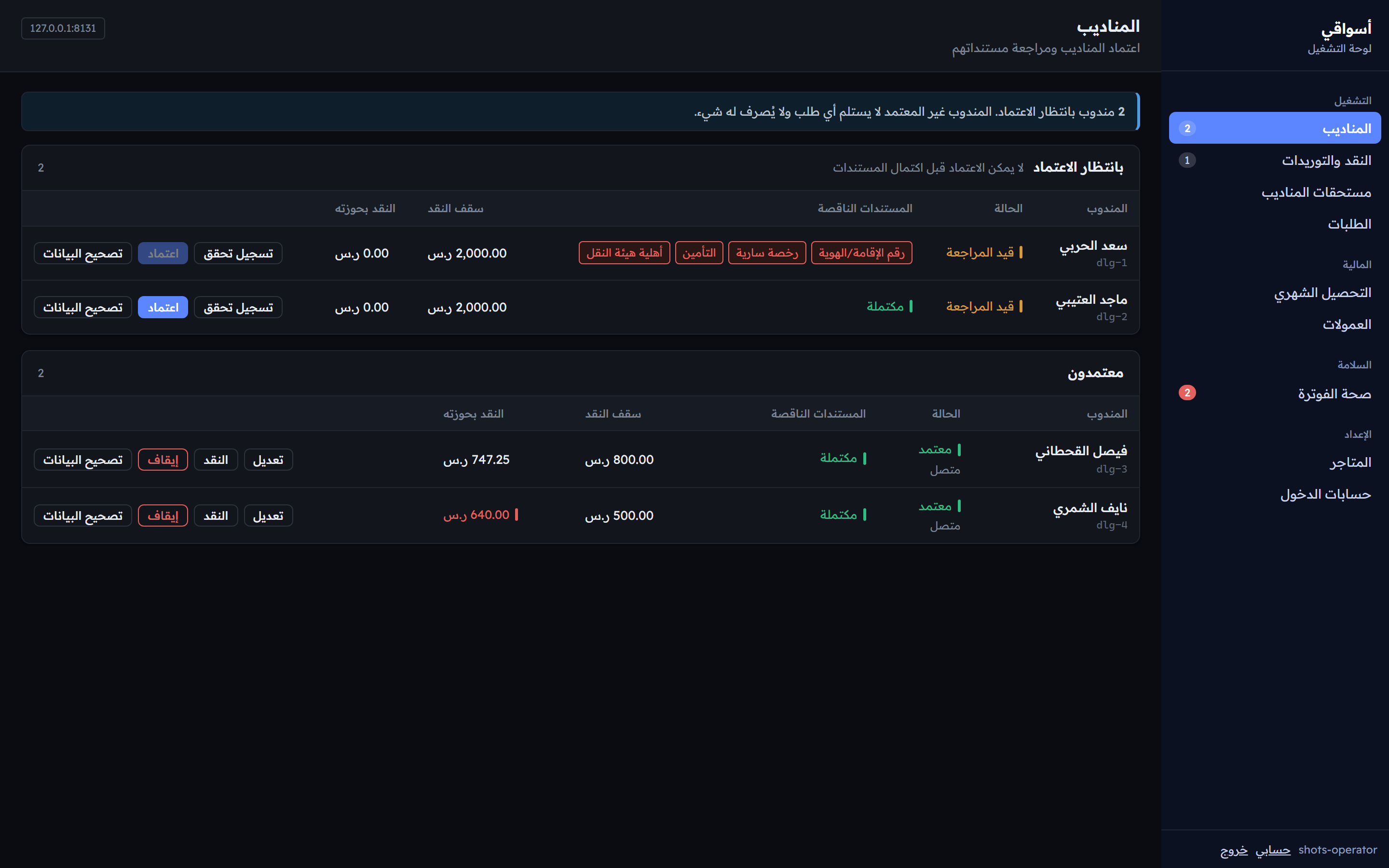Viewport: 1389px width, 868px height.
Task: Click the التأمين missing-document tag
Action: click(699, 253)
